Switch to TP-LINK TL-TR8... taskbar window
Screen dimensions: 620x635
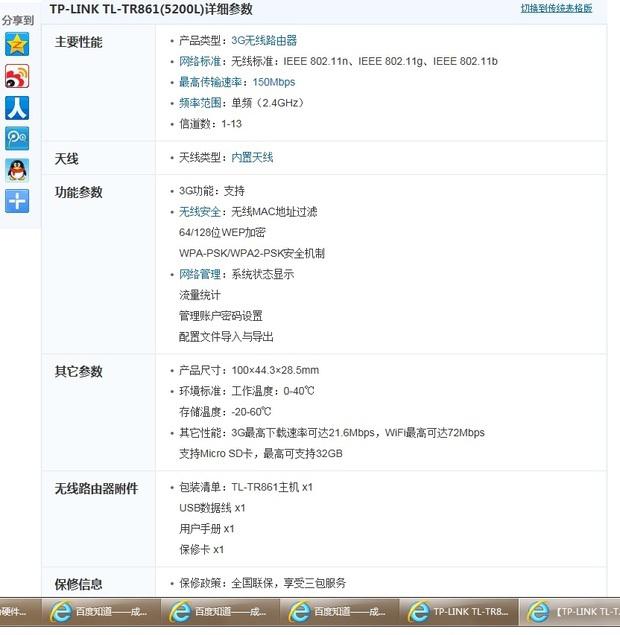click(459, 612)
